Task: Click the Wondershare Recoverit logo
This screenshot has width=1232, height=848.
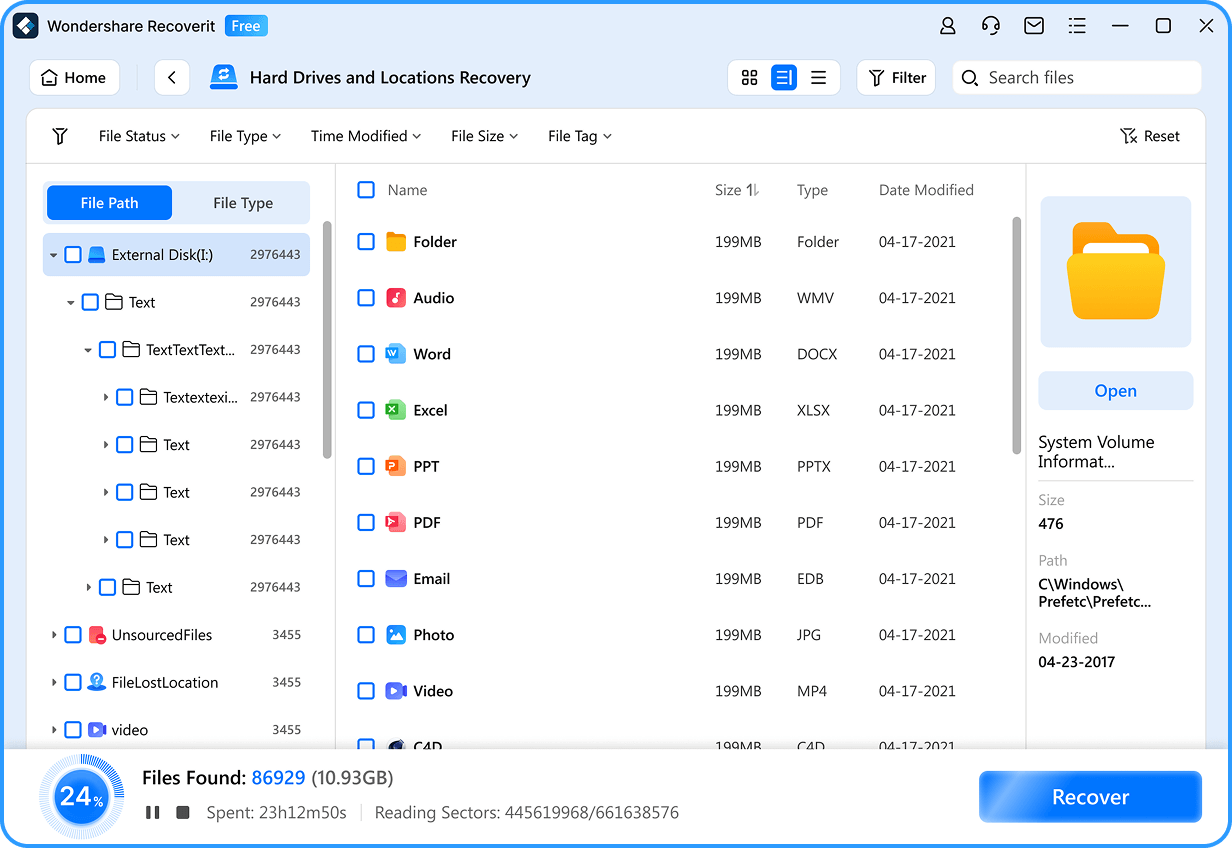Action: [26, 26]
